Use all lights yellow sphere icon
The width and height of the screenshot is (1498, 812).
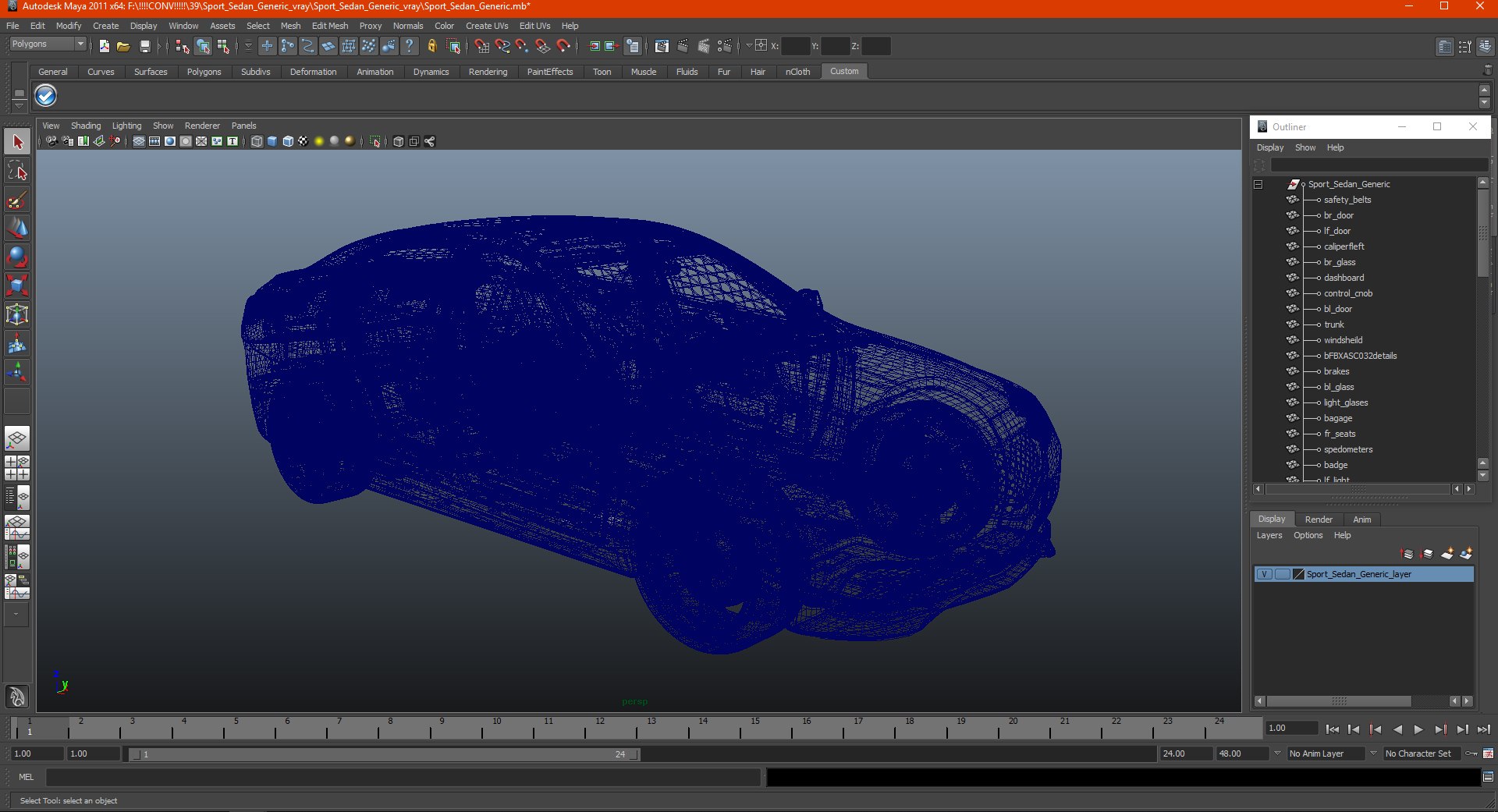(319, 141)
